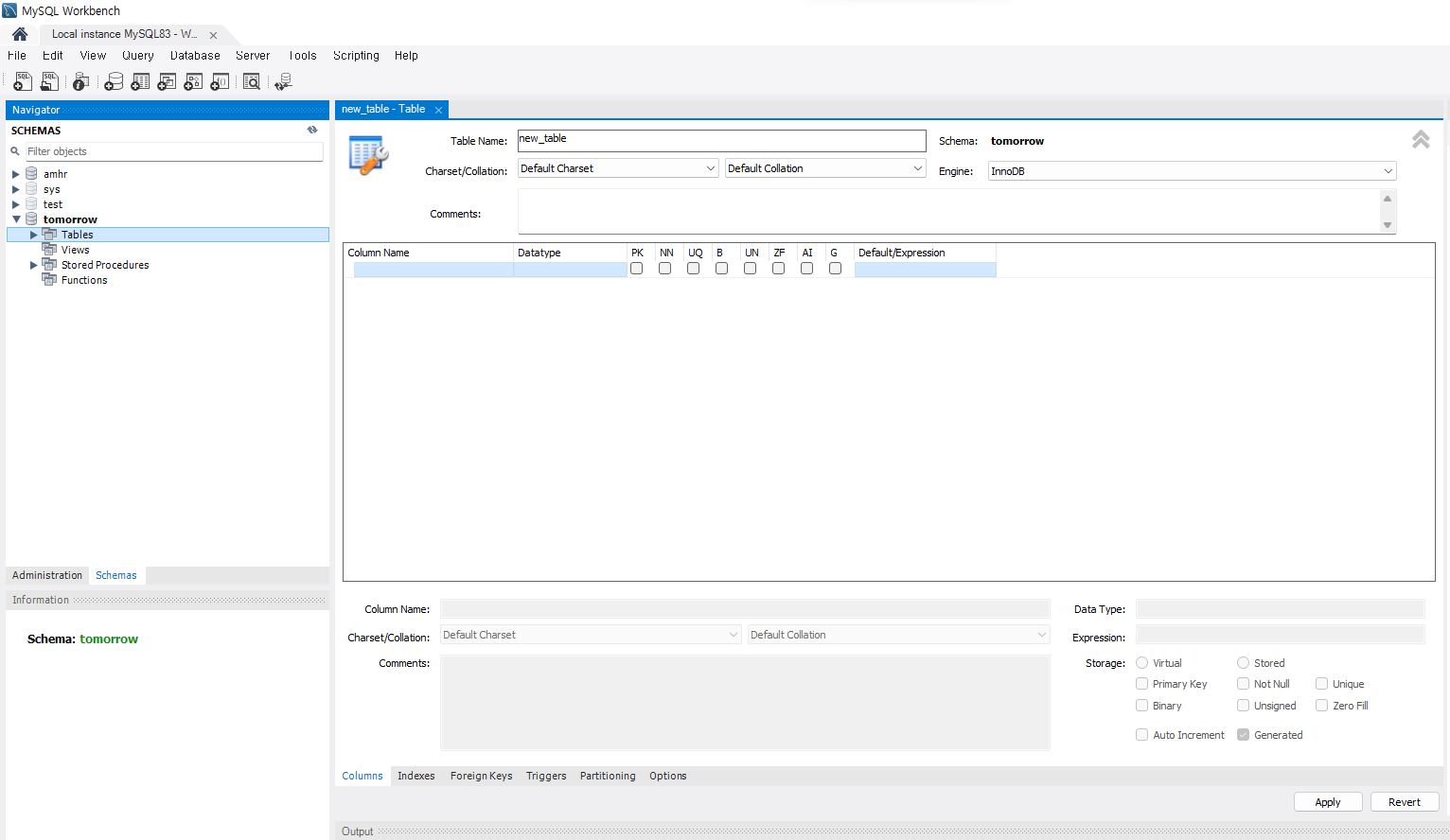Check the PK column checkbox
The image size is (1450, 840).
click(637, 269)
